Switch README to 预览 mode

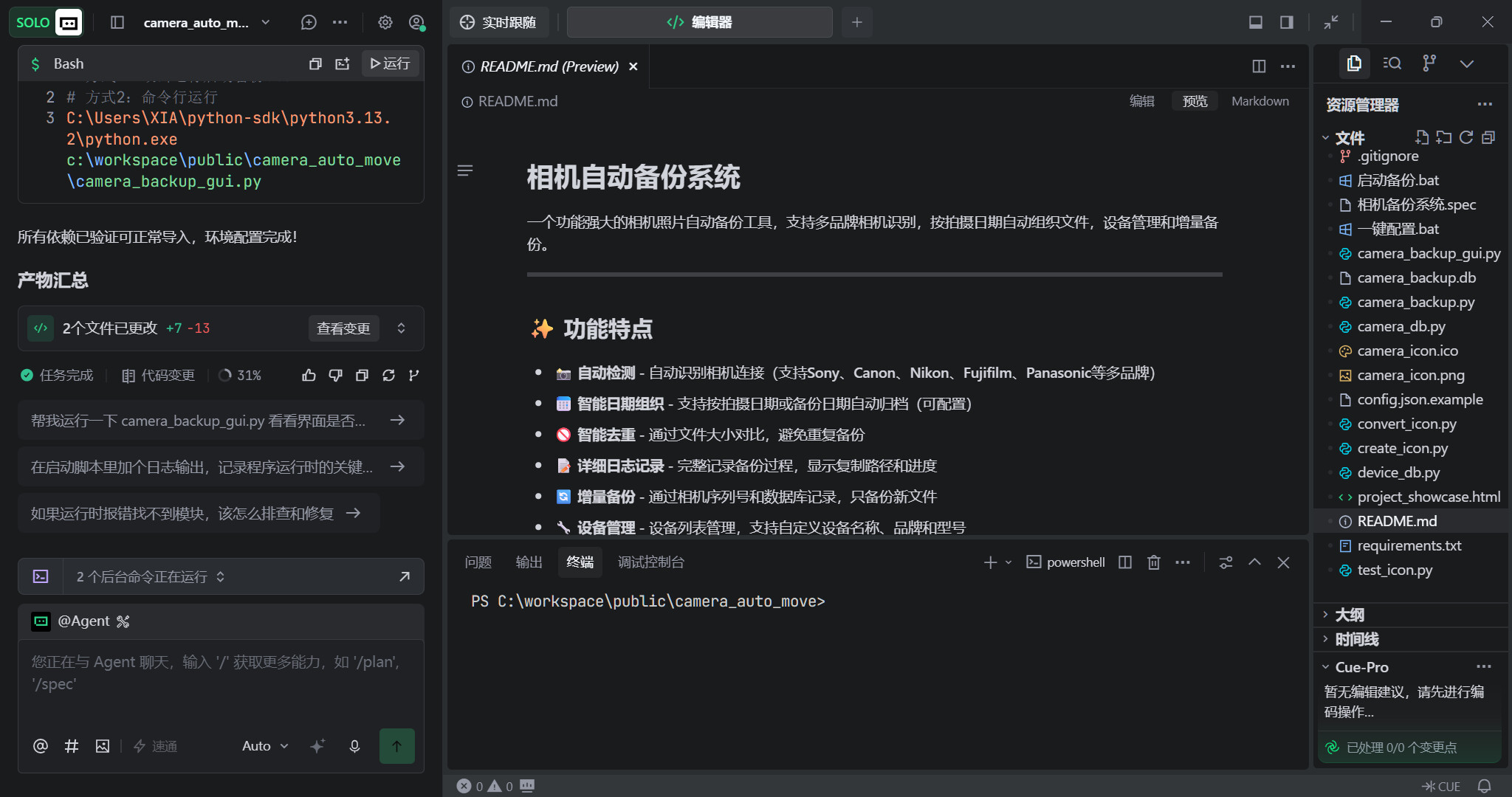pyautogui.click(x=1195, y=101)
